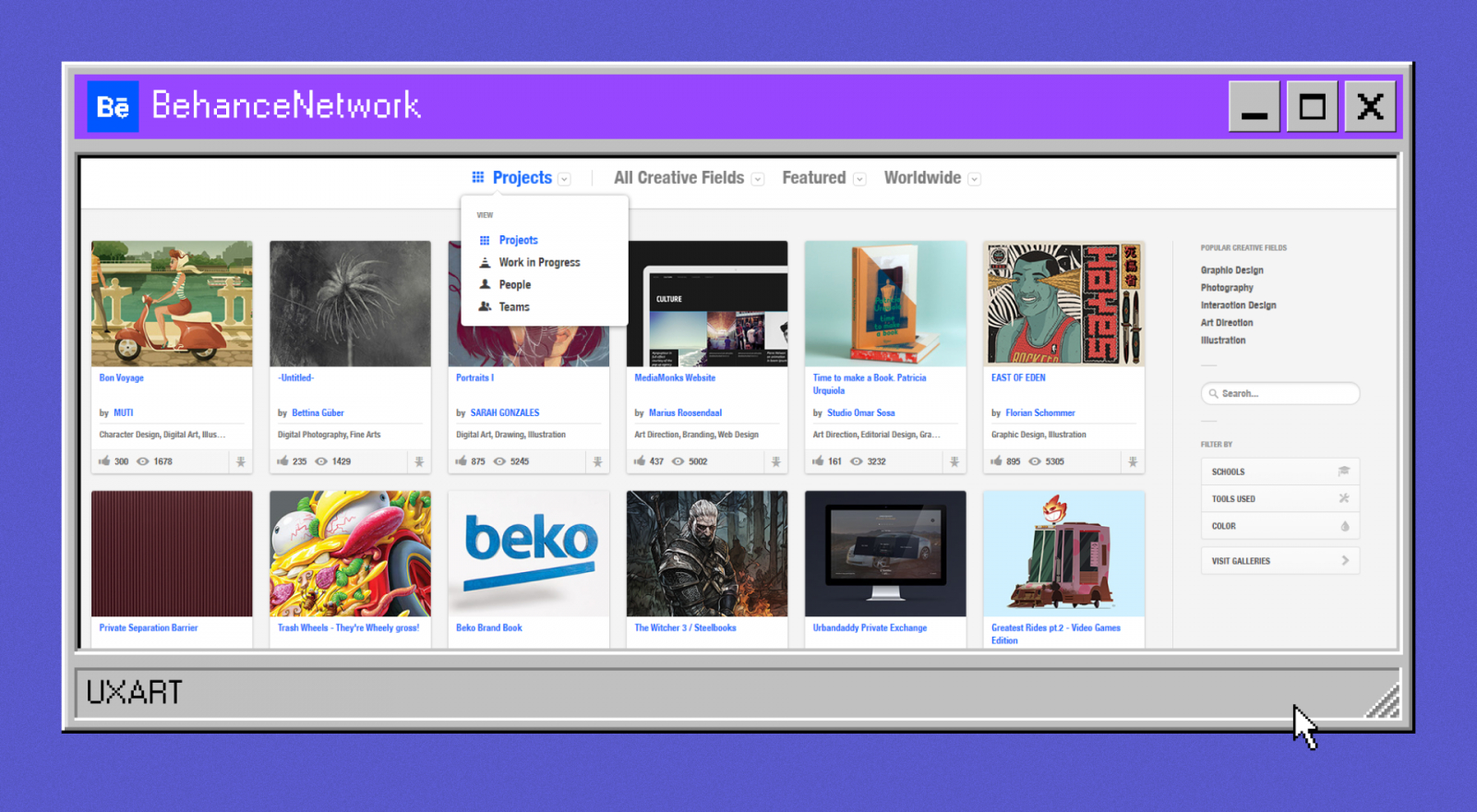The height and width of the screenshot is (812, 1477).
Task: Open the Graphic Design creative field link
Action: (x=1232, y=270)
